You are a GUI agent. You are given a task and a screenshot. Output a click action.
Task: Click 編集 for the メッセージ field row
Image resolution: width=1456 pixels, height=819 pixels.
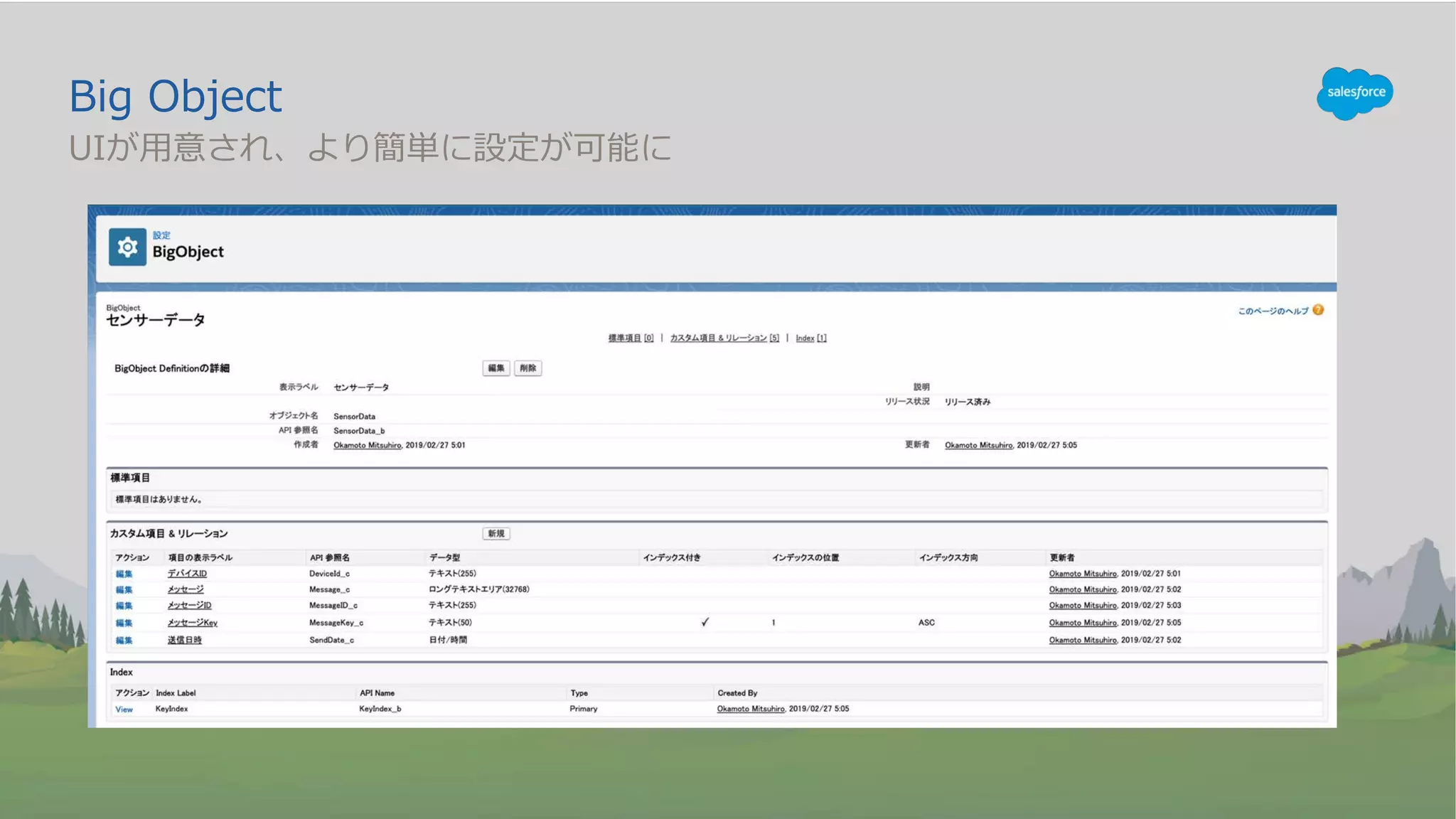tap(124, 590)
